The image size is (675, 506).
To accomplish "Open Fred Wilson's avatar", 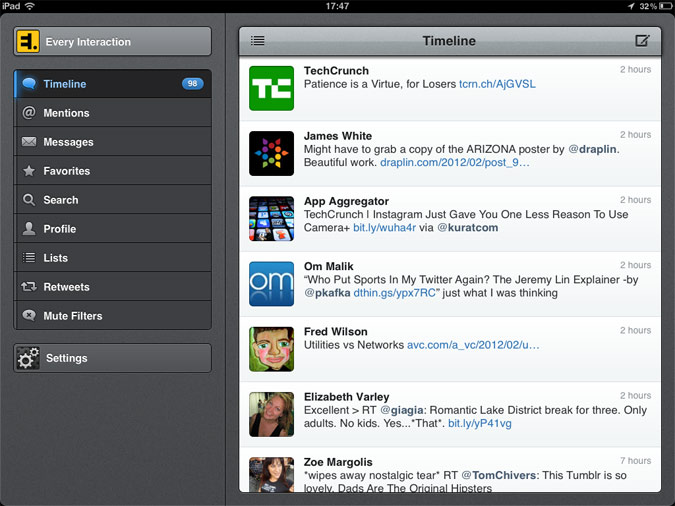I will point(271,349).
